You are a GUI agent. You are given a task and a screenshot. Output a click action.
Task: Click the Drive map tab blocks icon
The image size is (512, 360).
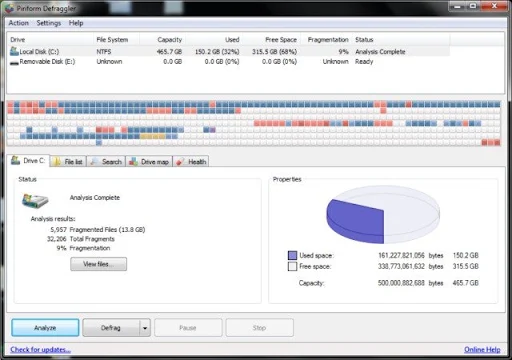(134, 162)
